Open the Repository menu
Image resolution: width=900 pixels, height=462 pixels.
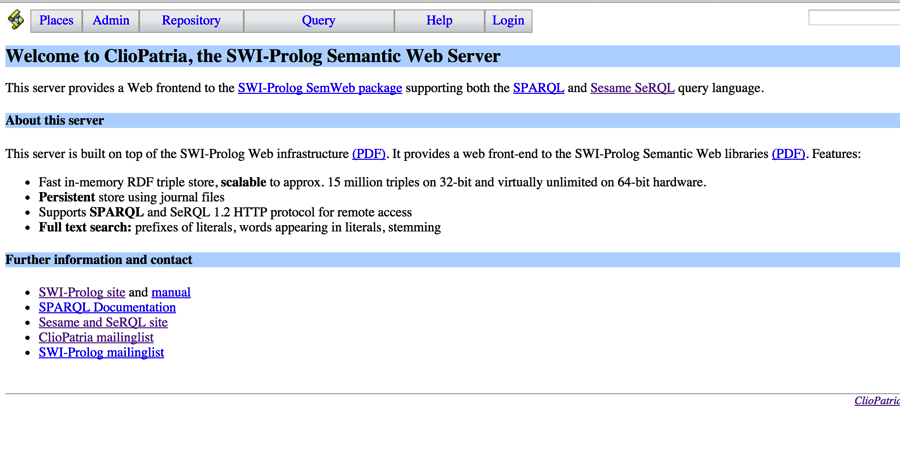[191, 21]
